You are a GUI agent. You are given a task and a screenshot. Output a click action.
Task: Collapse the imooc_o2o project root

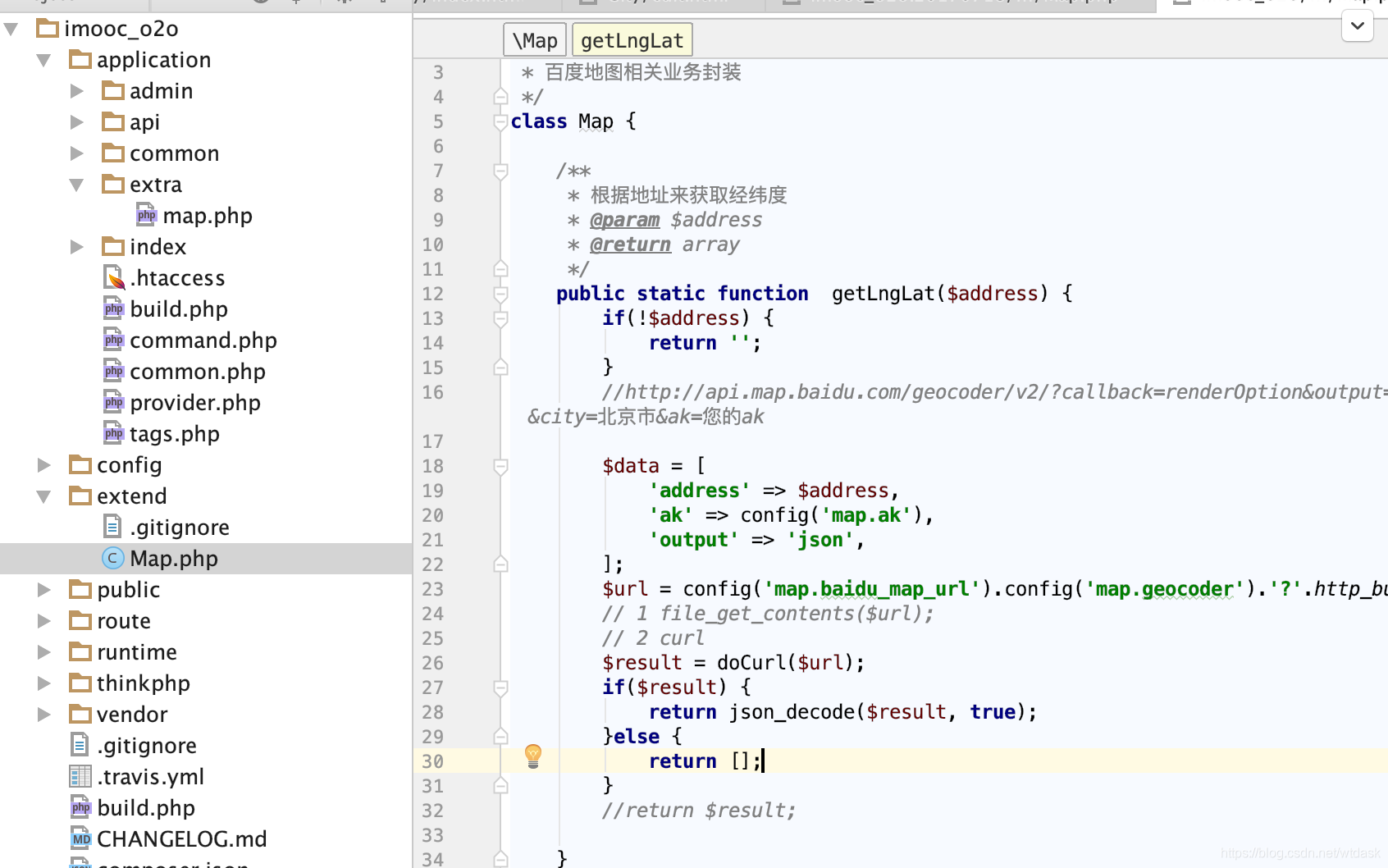pyautogui.click(x=11, y=30)
